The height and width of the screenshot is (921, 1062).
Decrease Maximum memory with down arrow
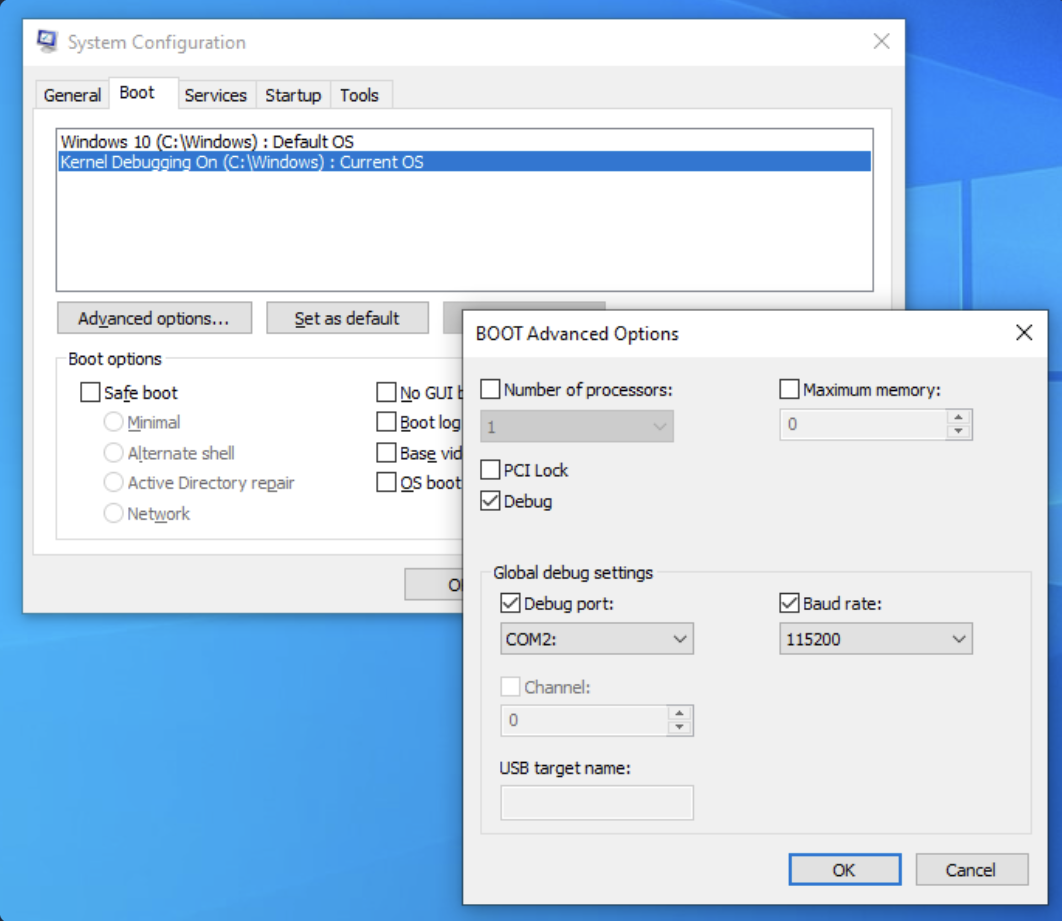pos(958,431)
